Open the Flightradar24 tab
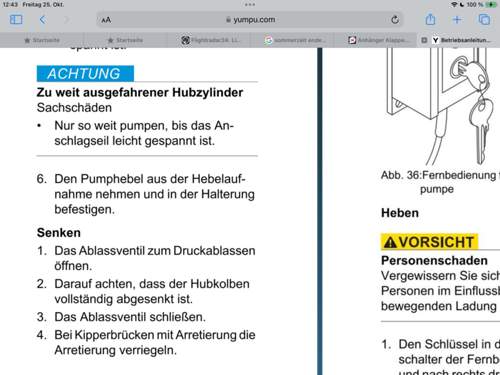Image resolution: width=500 pixels, height=375 pixels. [x=210, y=40]
